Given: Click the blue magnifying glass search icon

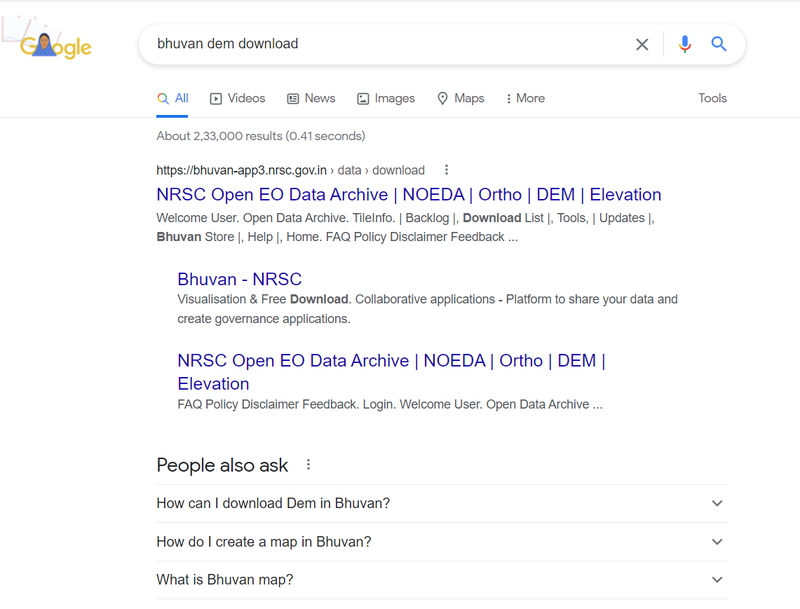Looking at the screenshot, I should (x=719, y=44).
